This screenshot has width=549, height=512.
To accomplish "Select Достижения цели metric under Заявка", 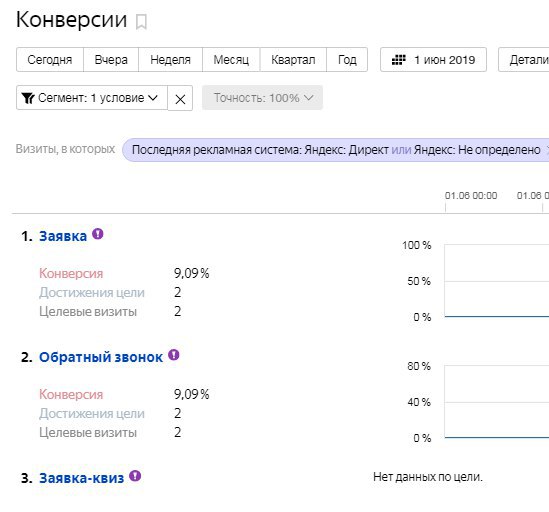I will [92, 292].
